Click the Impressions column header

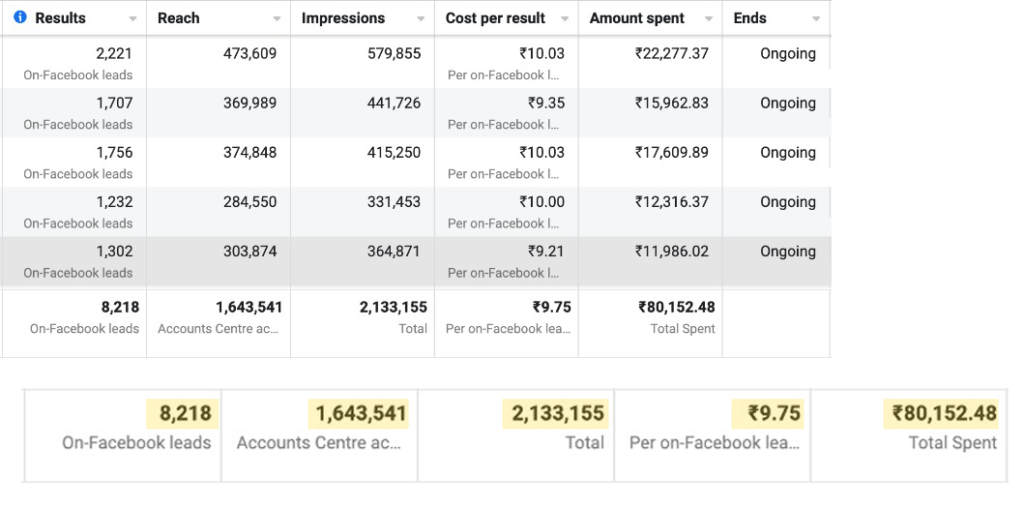(343, 18)
